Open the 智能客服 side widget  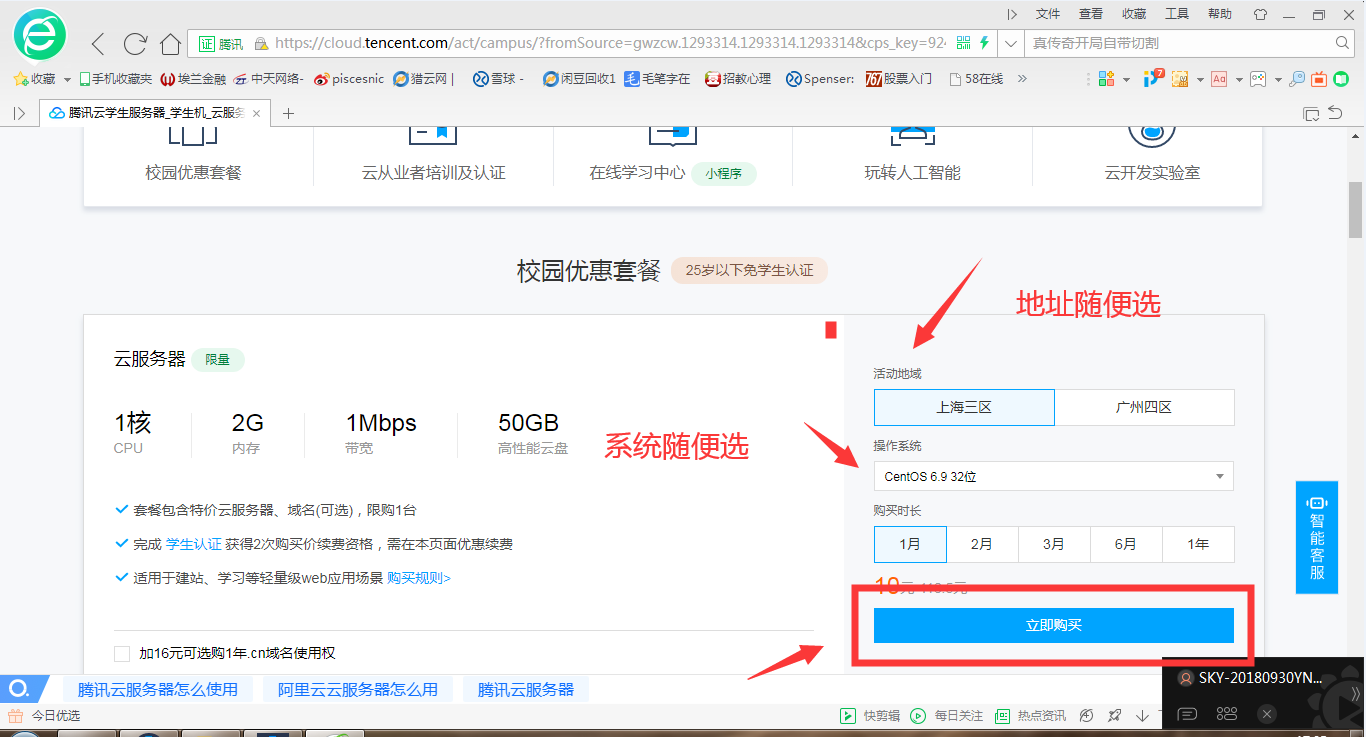(x=1316, y=537)
